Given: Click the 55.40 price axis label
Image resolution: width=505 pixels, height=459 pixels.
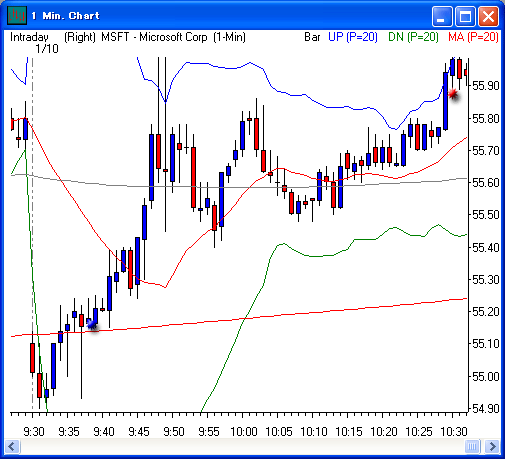Looking at the screenshot, I should click(x=486, y=247).
